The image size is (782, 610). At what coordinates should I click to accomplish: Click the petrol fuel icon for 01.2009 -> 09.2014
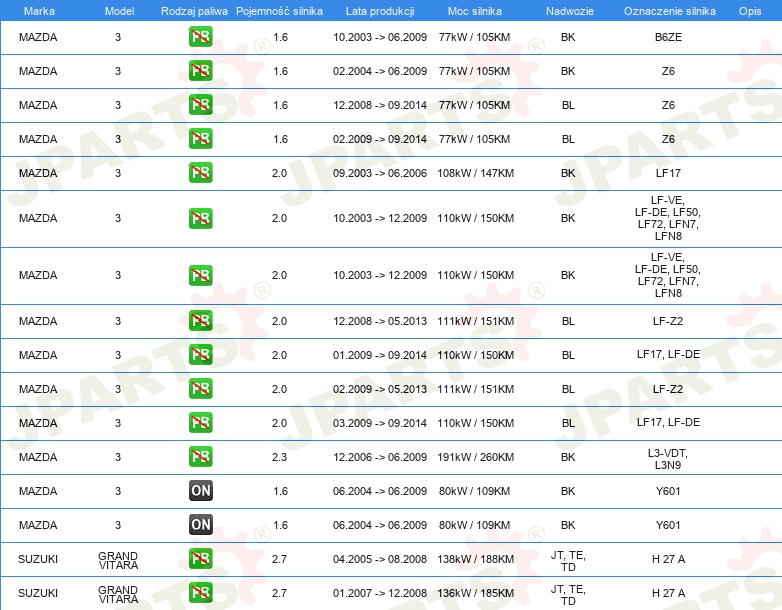tap(200, 355)
